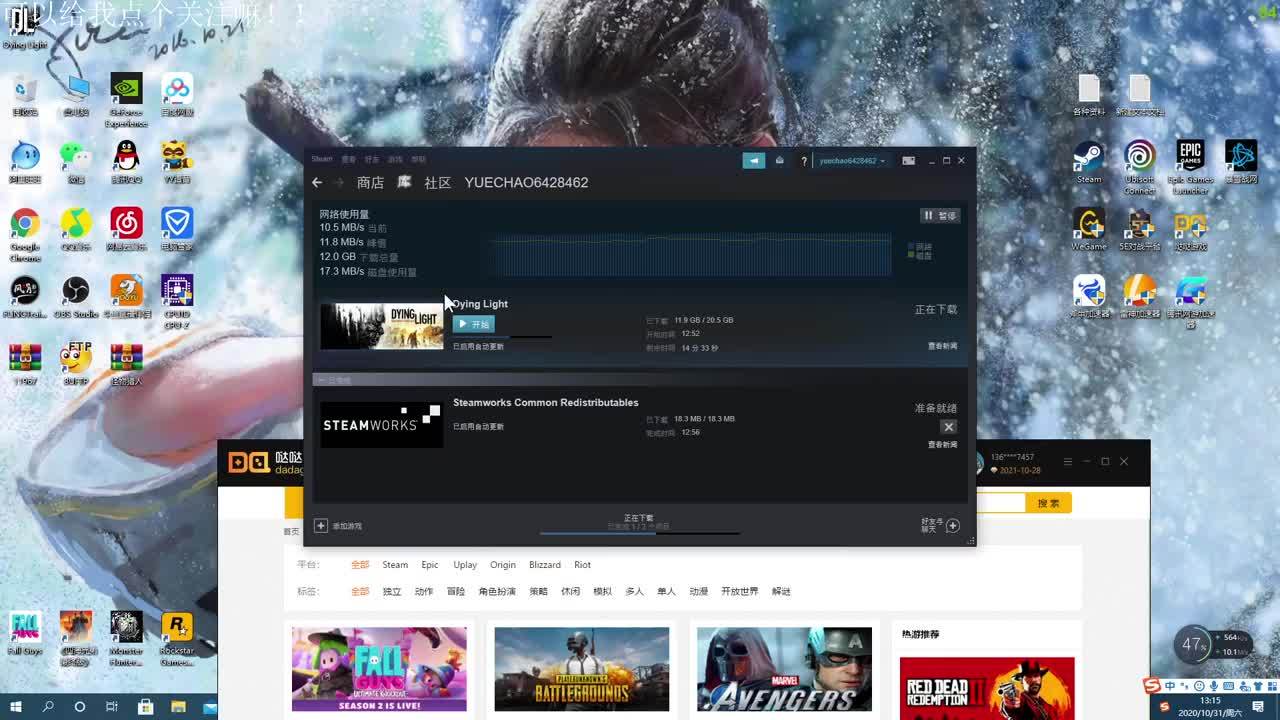Expand the yuechao6428462 account dropdown
Viewport: 1280px width, 720px height.
(852, 161)
